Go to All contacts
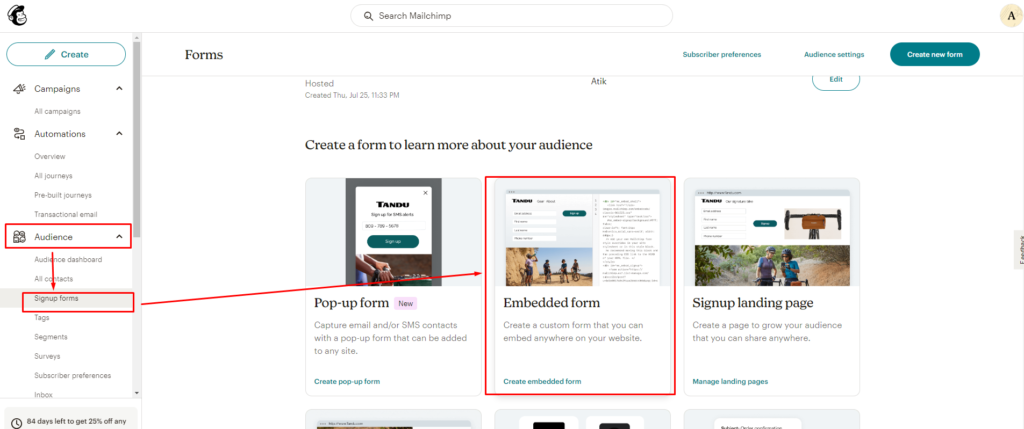Viewport: 1024px width, 429px height. [x=54, y=279]
